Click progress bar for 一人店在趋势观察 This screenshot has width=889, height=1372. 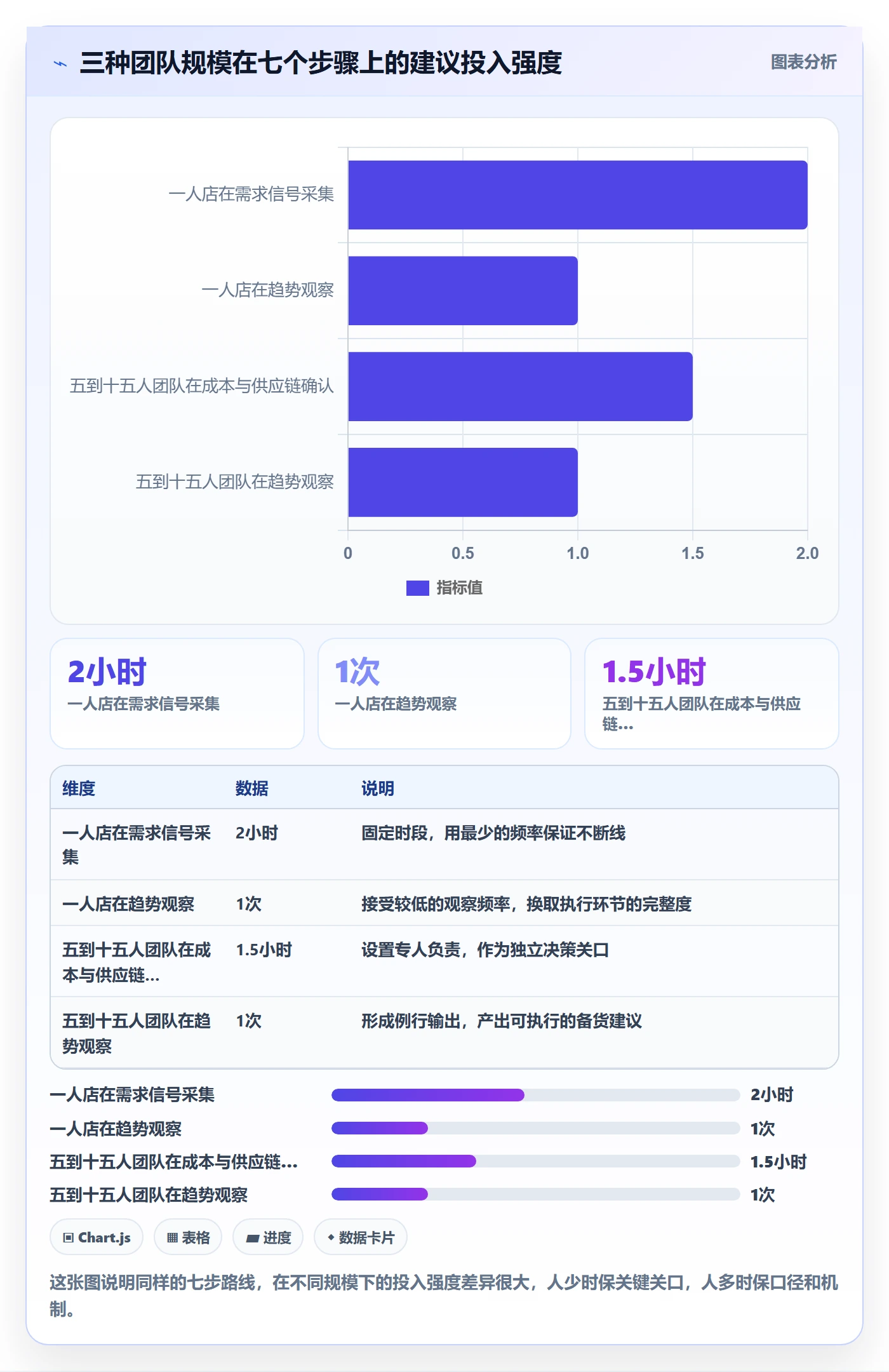(x=536, y=1128)
